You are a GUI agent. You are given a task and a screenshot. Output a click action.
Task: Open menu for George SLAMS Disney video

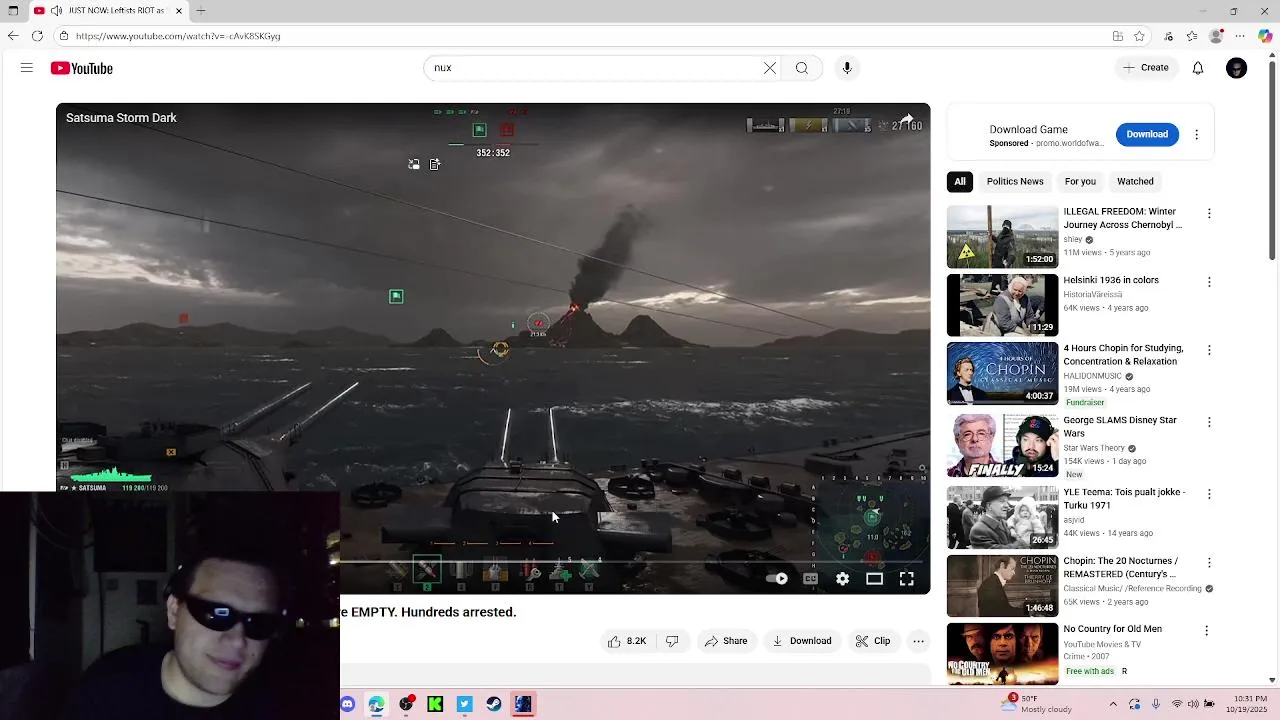1209,422
